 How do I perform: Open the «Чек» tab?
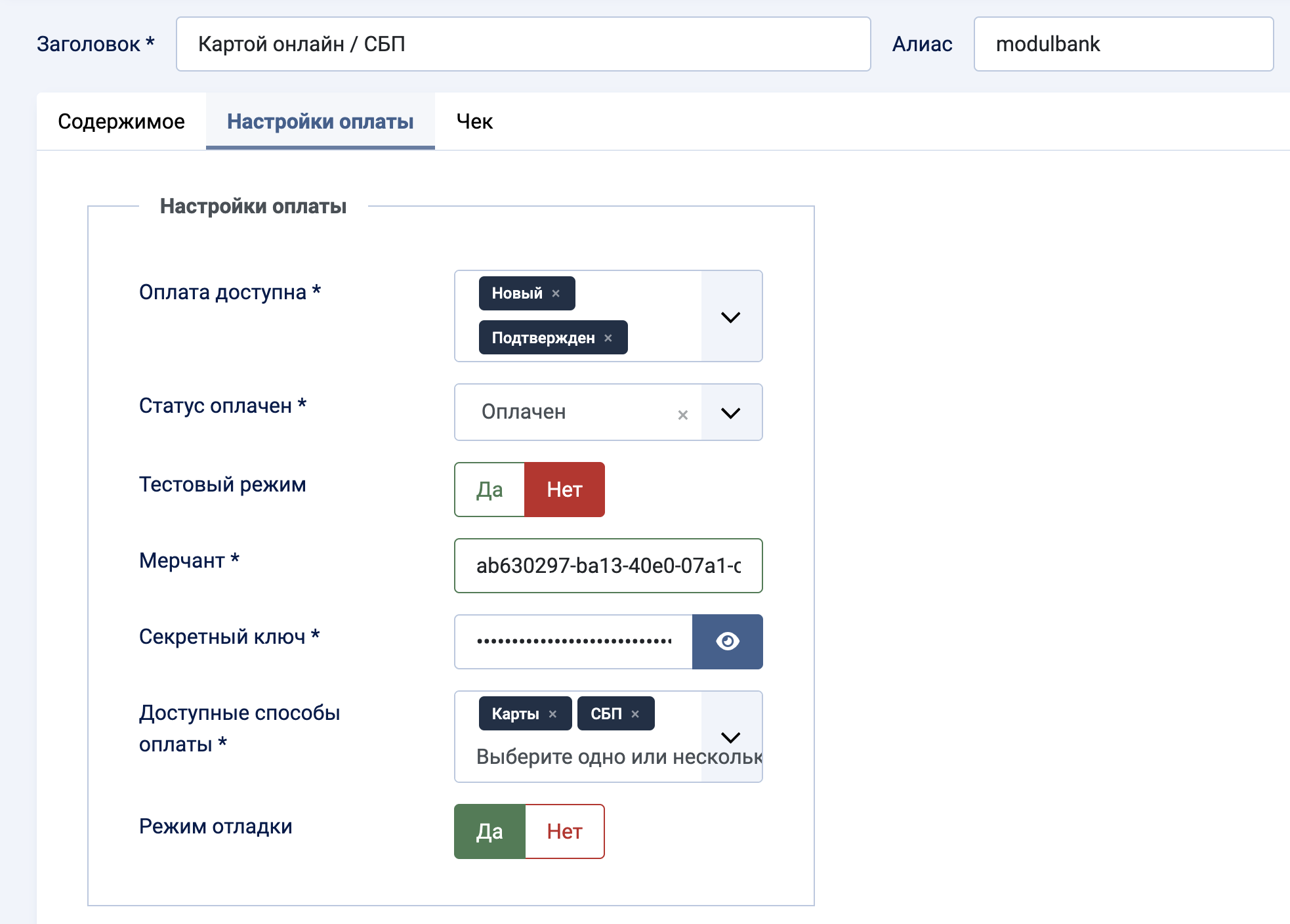coord(474,121)
